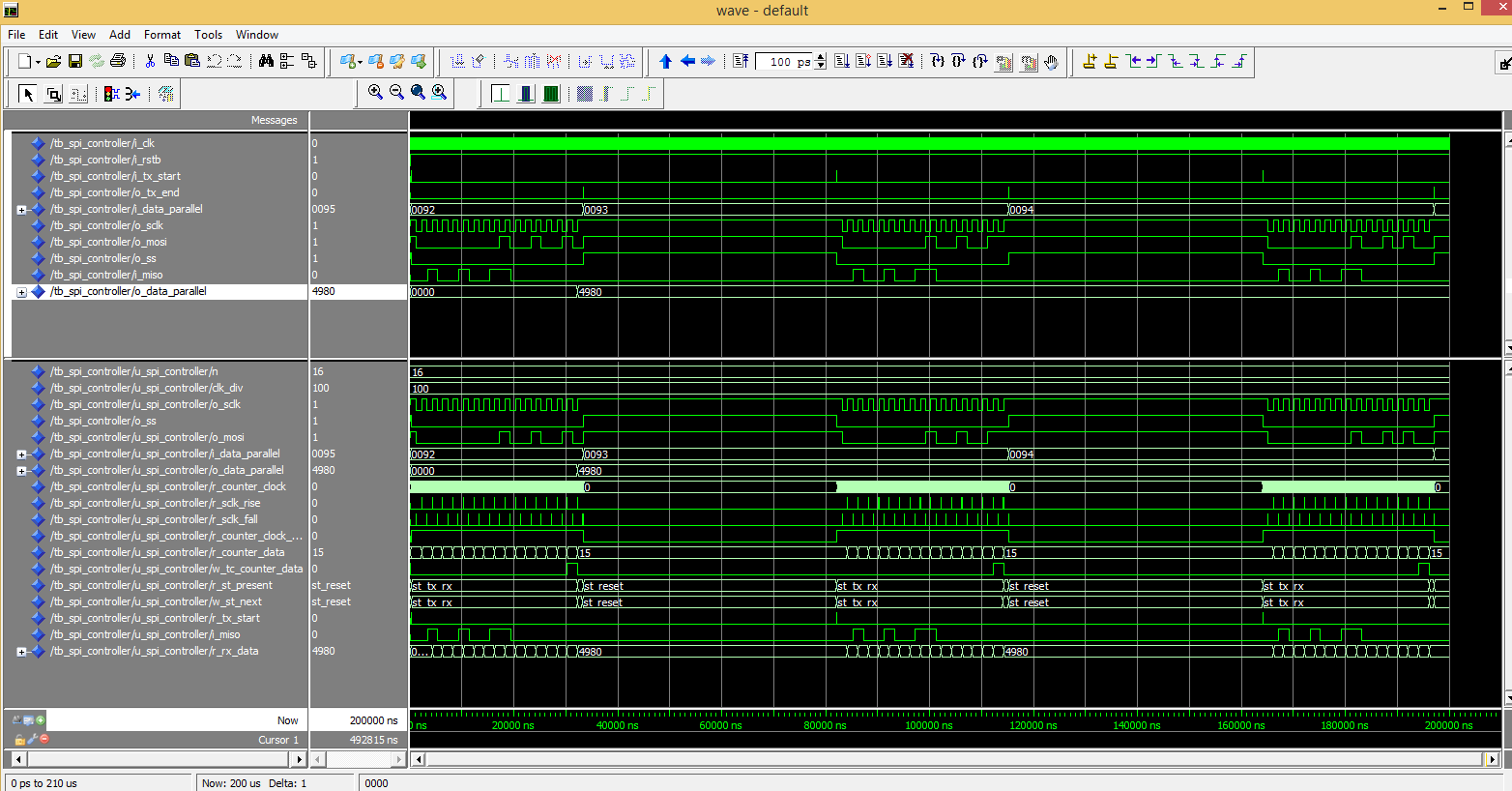Open the View menu
The width and height of the screenshot is (1512, 791).
tap(84, 34)
